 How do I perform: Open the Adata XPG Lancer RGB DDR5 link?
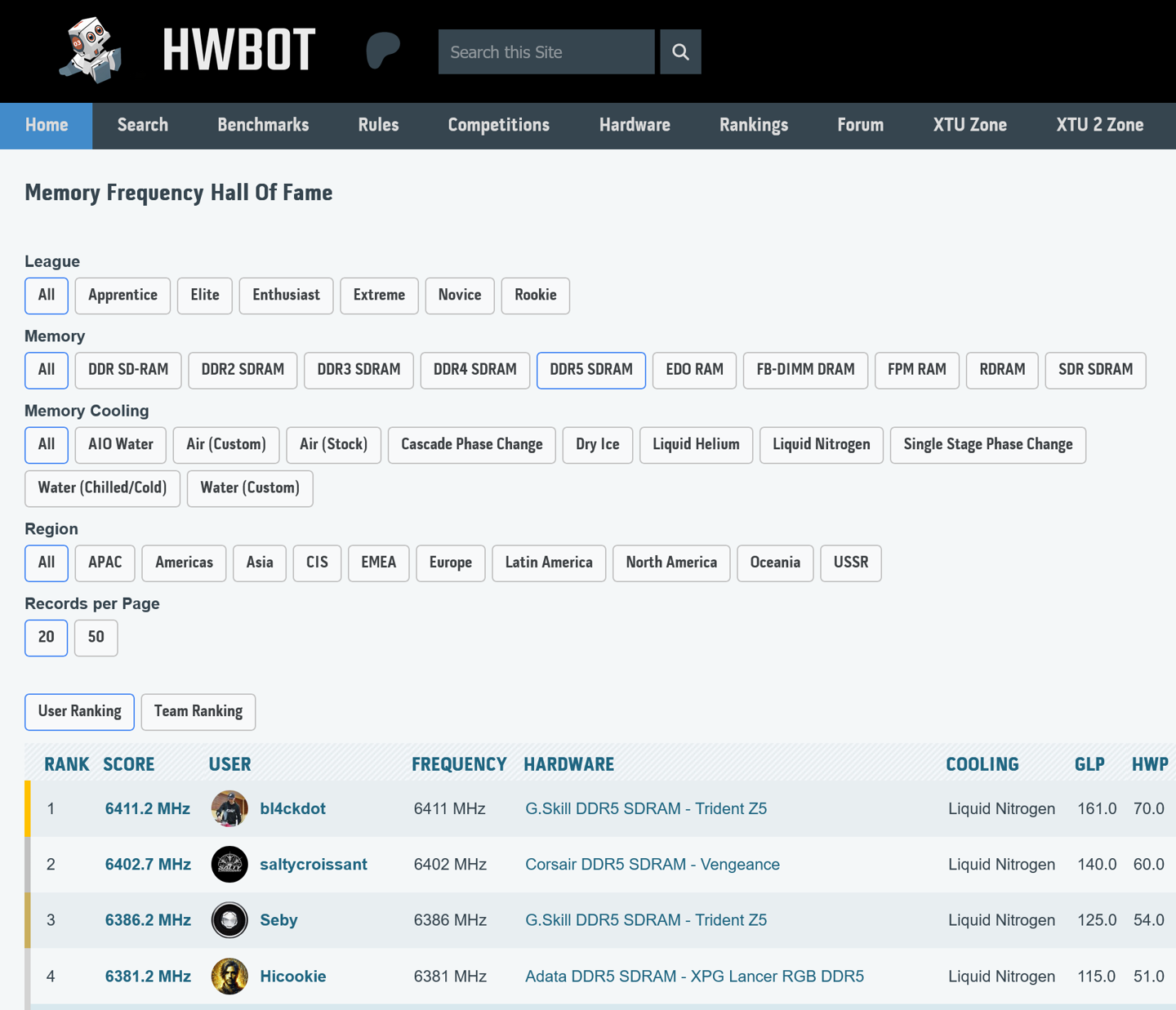pos(693,977)
